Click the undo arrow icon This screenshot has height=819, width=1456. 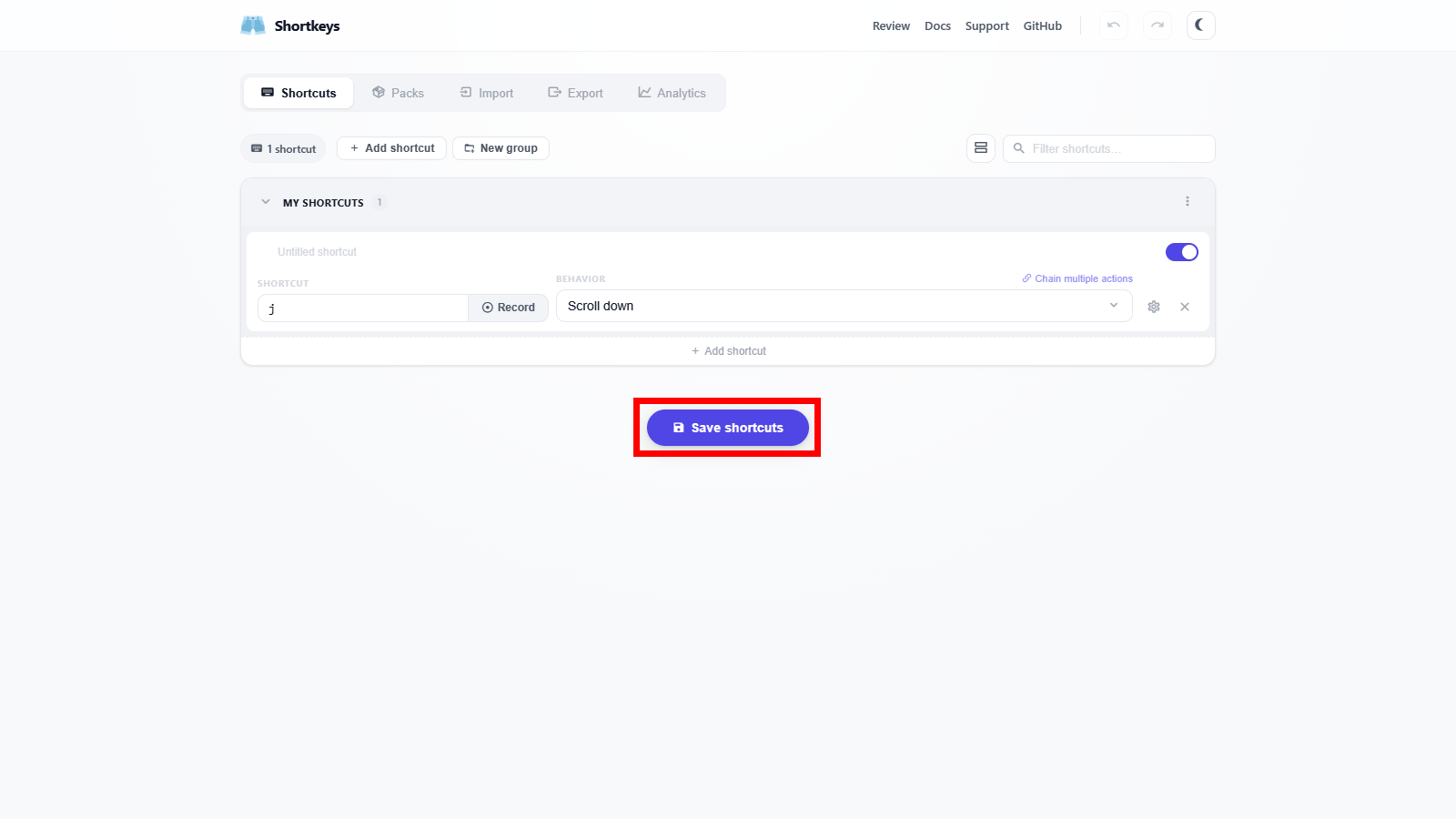pos(1113,25)
